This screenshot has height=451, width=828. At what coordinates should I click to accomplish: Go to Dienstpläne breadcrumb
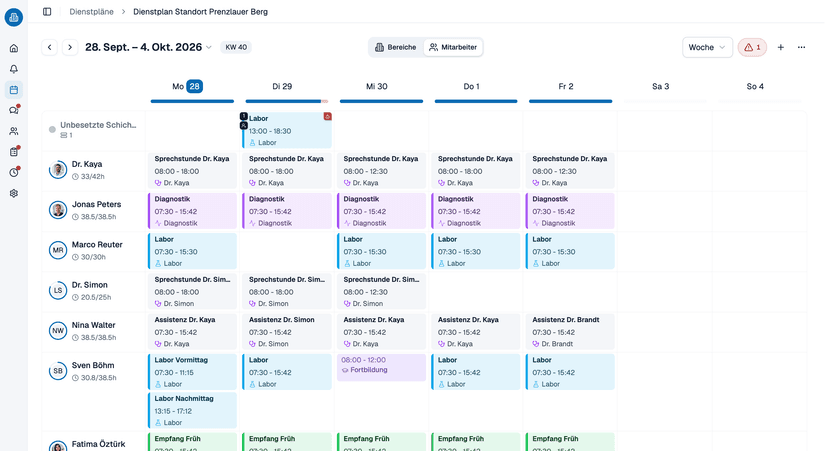point(91,12)
